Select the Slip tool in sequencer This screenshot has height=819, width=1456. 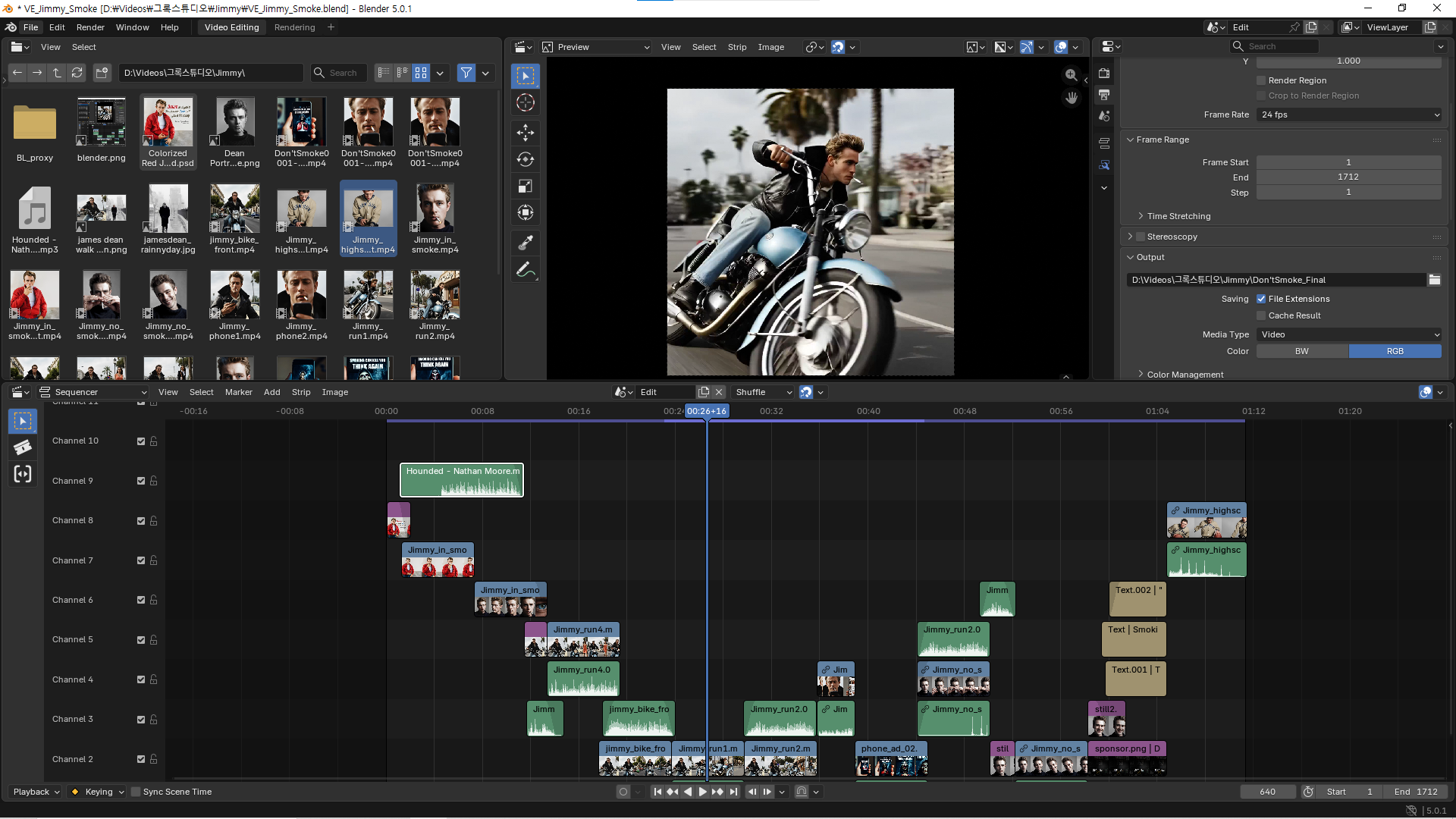pyautogui.click(x=23, y=475)
